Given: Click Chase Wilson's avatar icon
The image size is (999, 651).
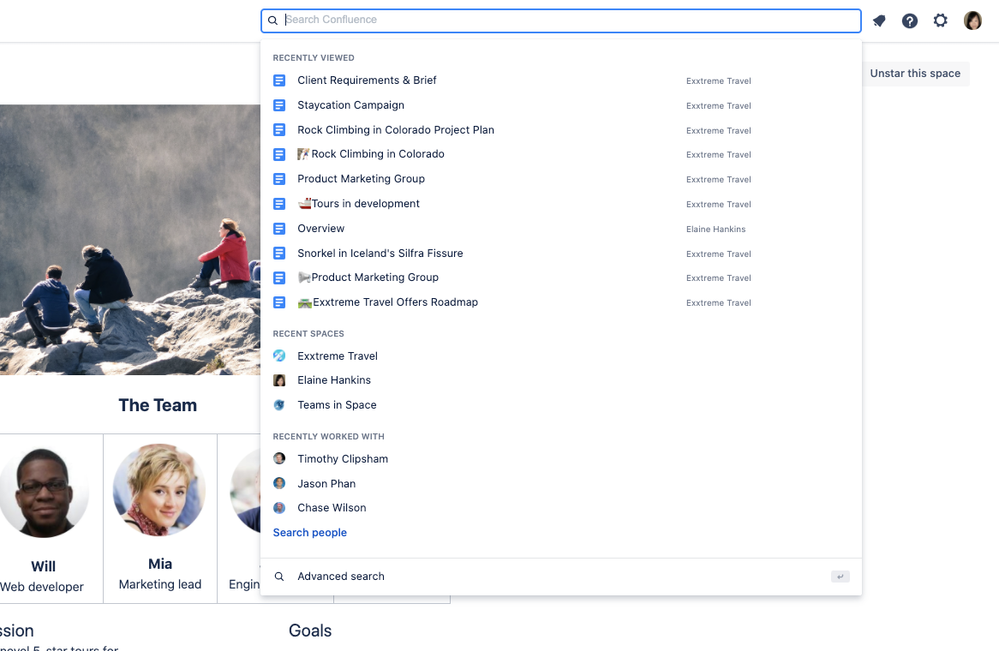Looking at the screenshot, I should (279, 508).
